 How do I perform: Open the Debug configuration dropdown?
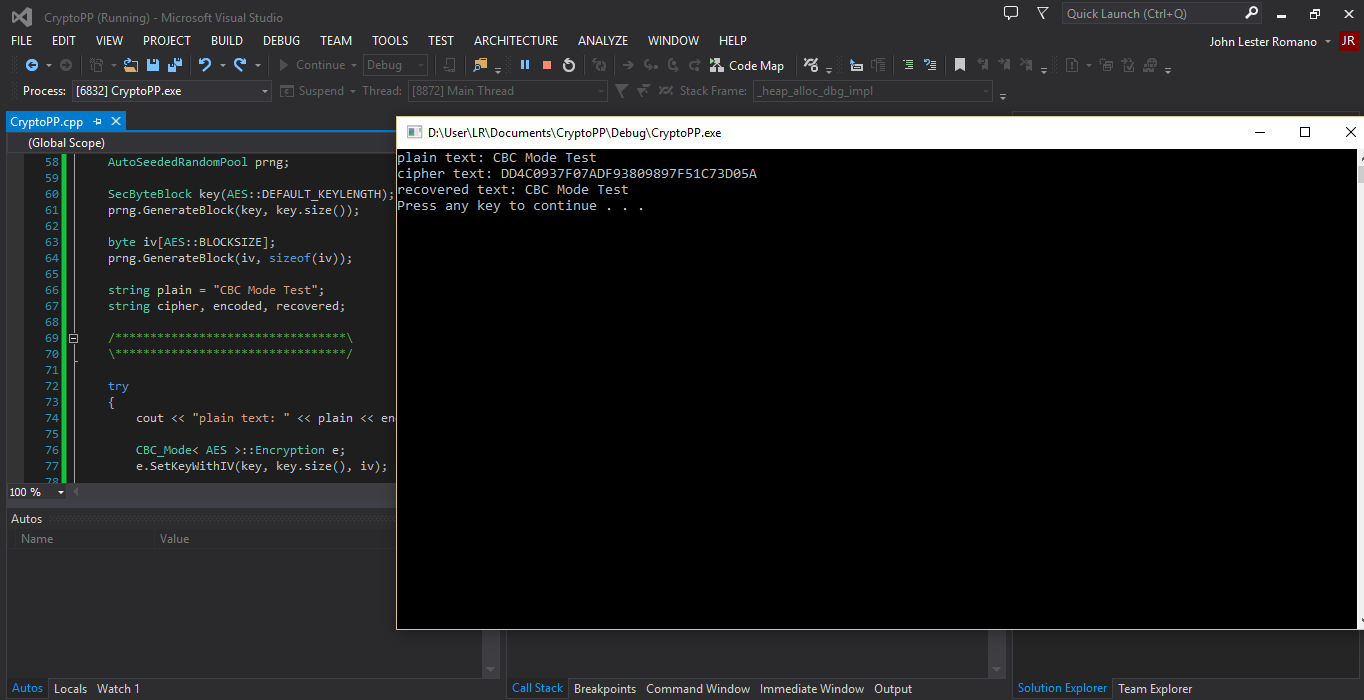(x=421, y=65)
